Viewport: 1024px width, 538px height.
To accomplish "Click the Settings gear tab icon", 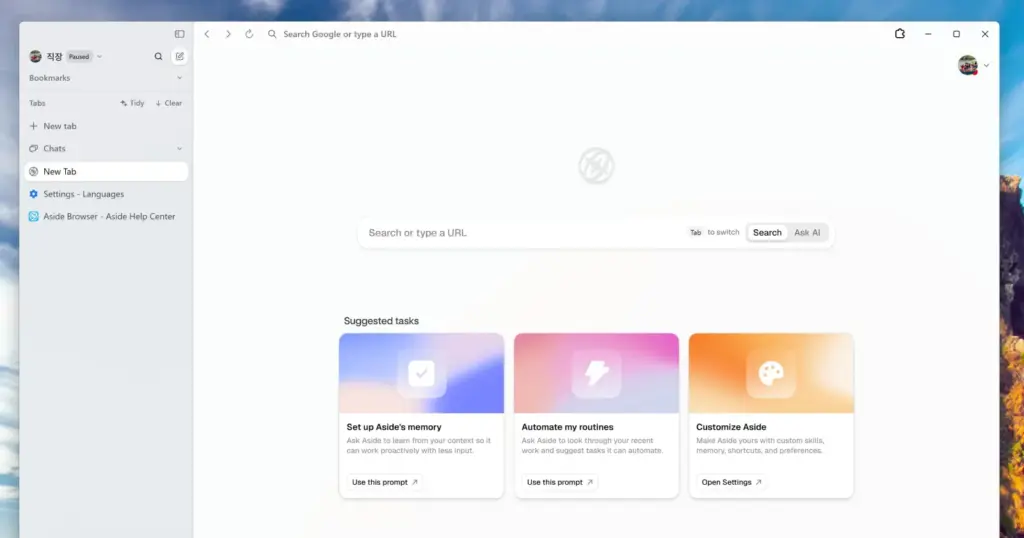I will point(33,194).
